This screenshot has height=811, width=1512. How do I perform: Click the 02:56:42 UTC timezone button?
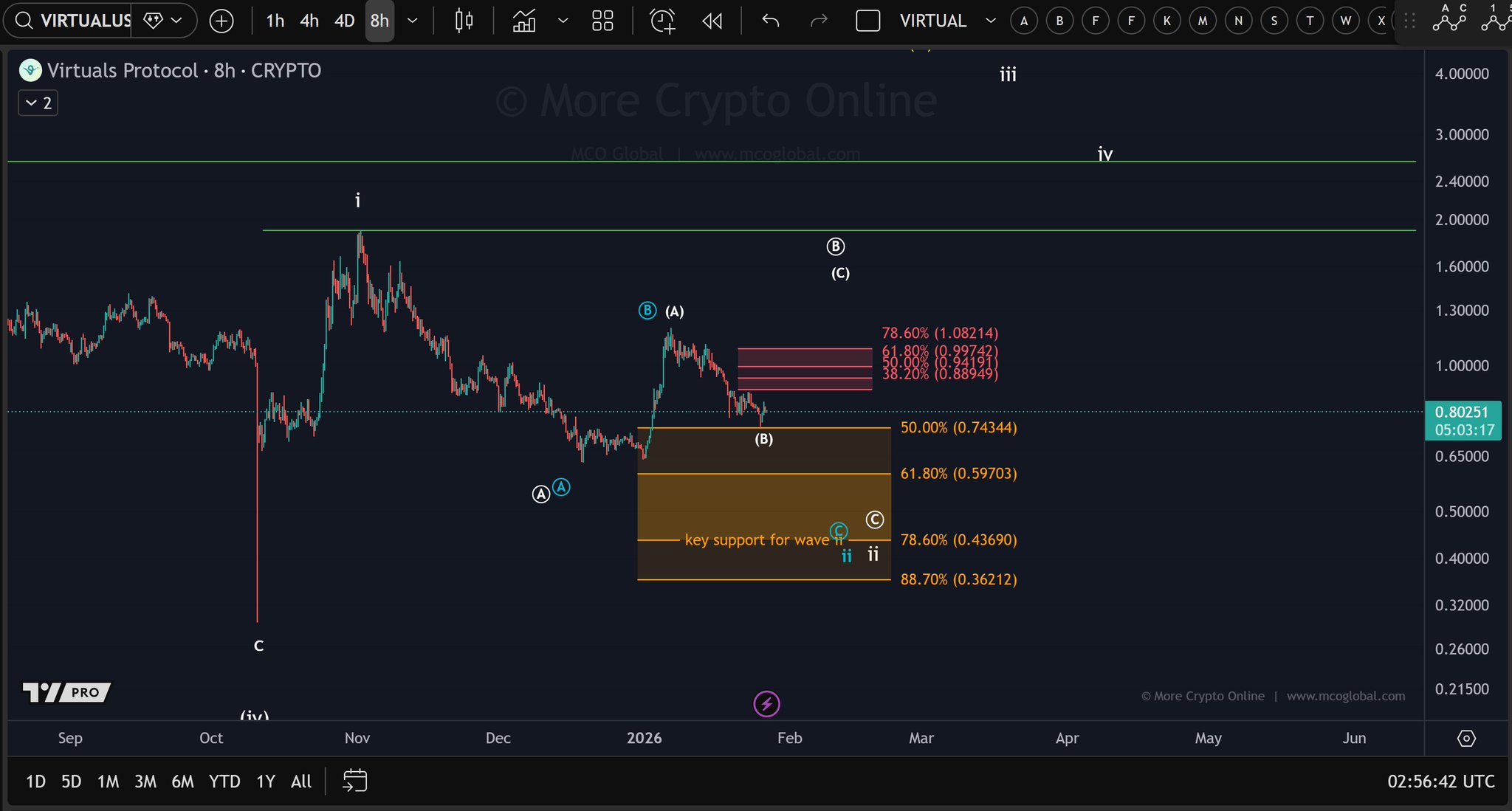(1440, 781)
